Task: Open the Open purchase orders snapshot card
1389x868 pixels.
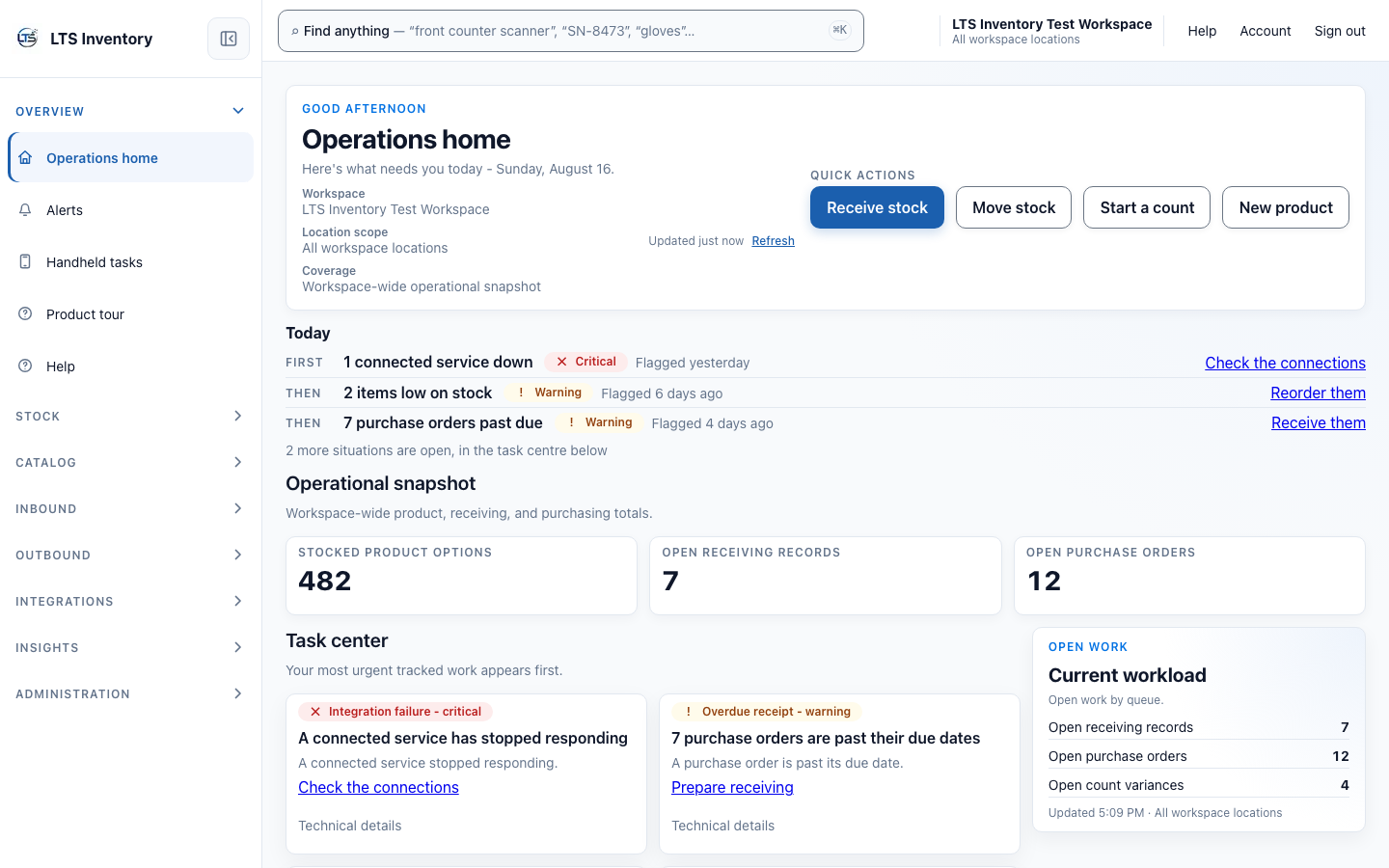Action: pyautogui.click(x=1189, y=576)
